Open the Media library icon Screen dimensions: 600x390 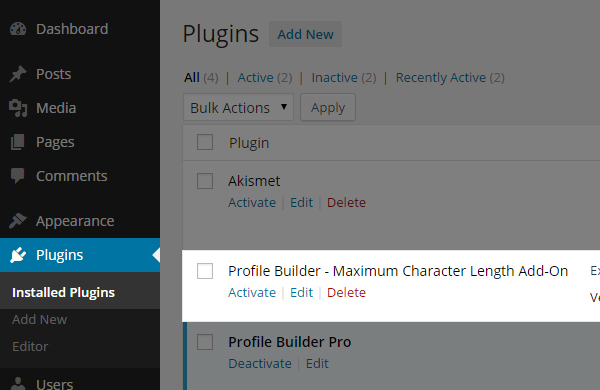point(18,108)
